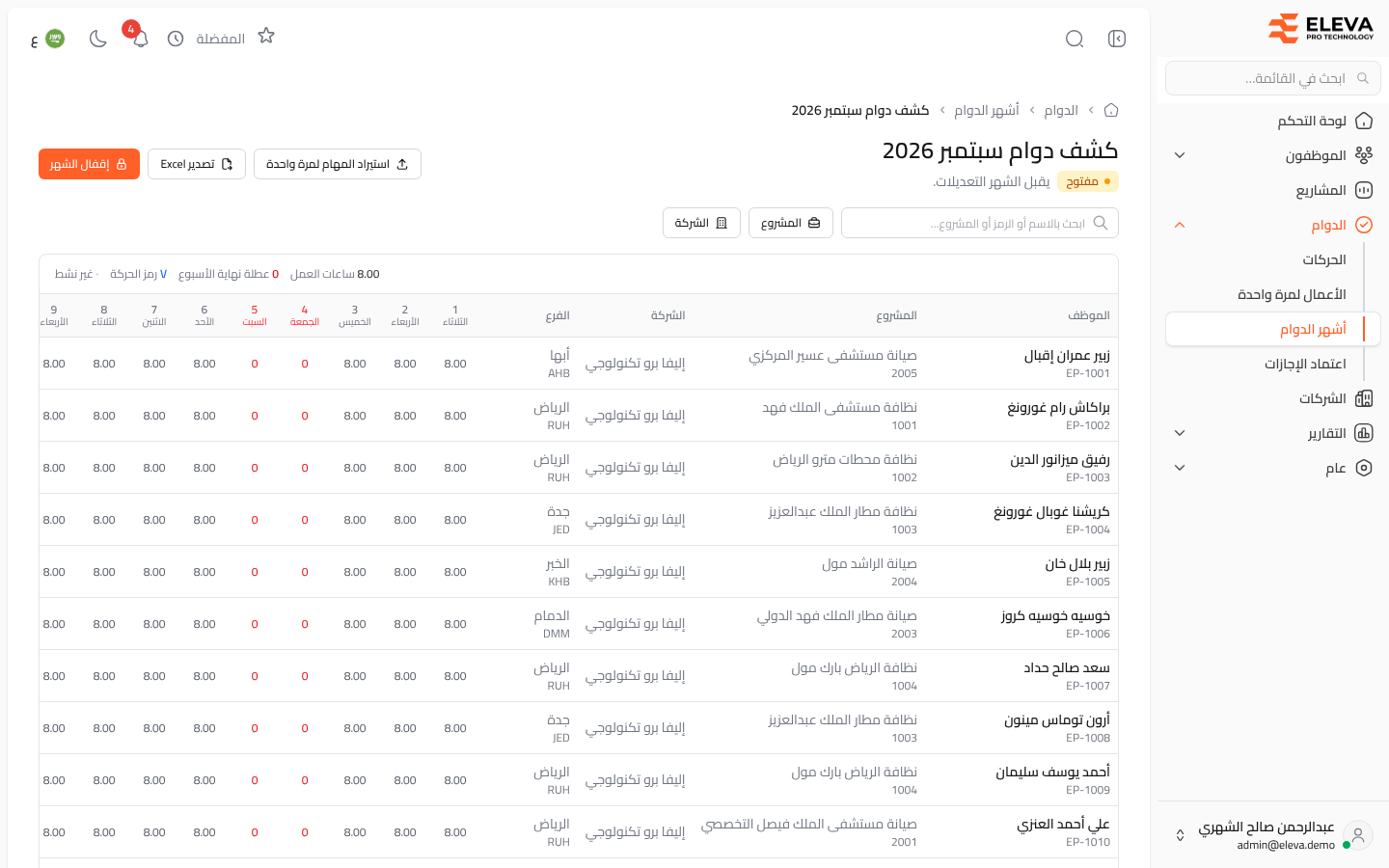Click الشركات building icon in sidebar
The image size is (1389, 868).
coord(1364,398)
